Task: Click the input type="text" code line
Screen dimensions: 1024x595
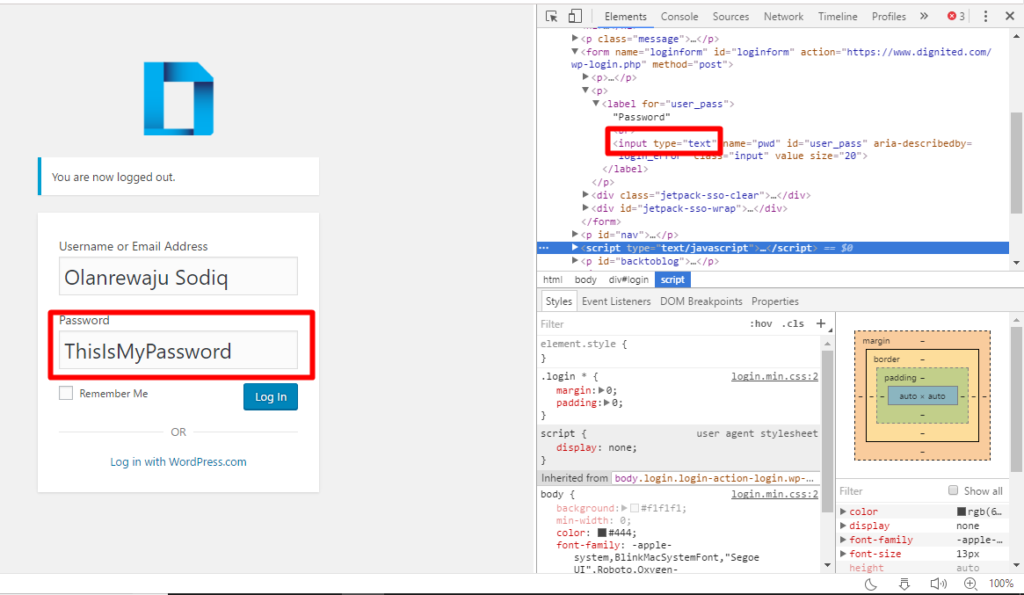Action: [x=664, y=143]
